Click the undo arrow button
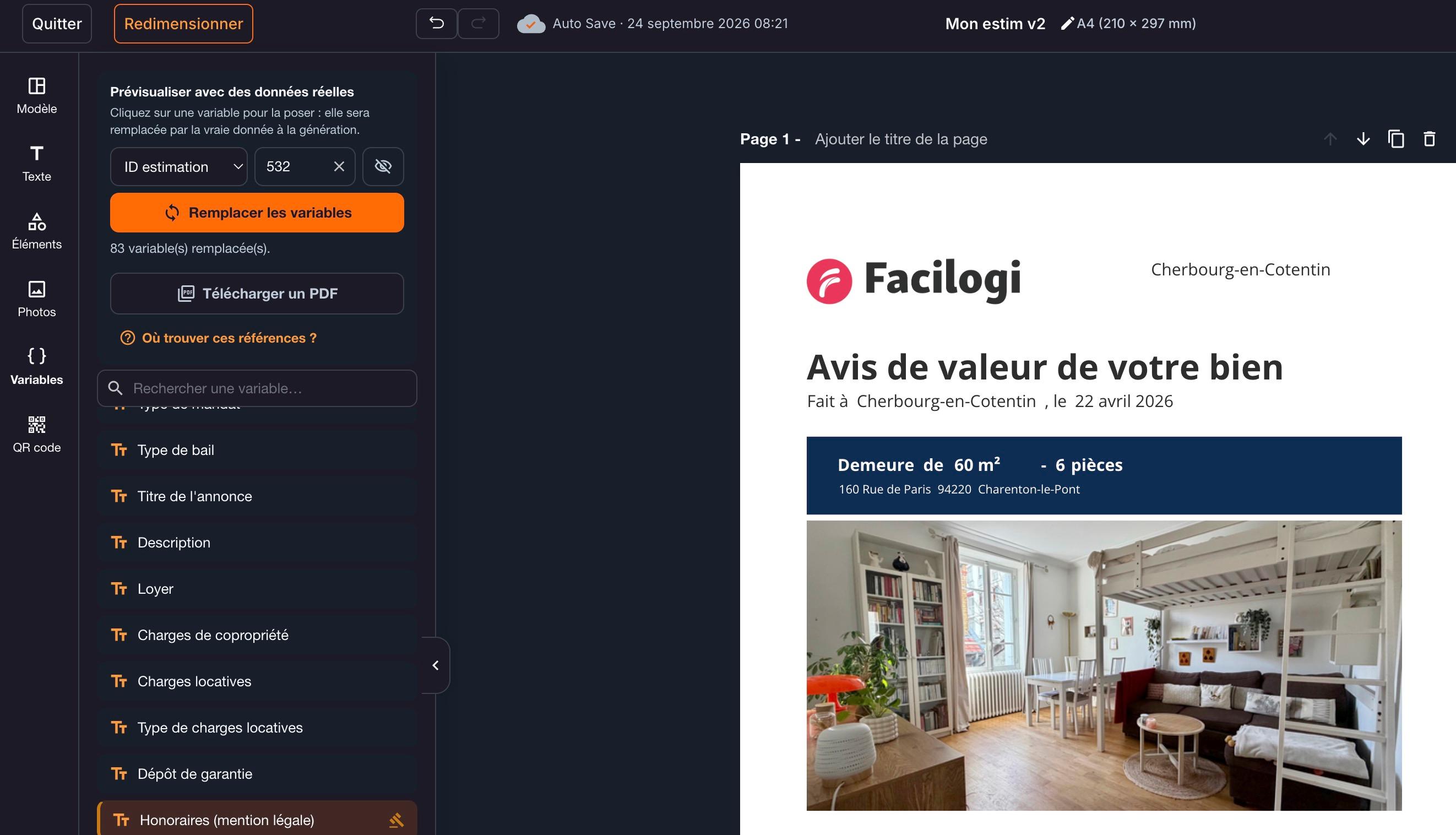The height and width of the screenshot is (835, 1456). coord(436,24)
